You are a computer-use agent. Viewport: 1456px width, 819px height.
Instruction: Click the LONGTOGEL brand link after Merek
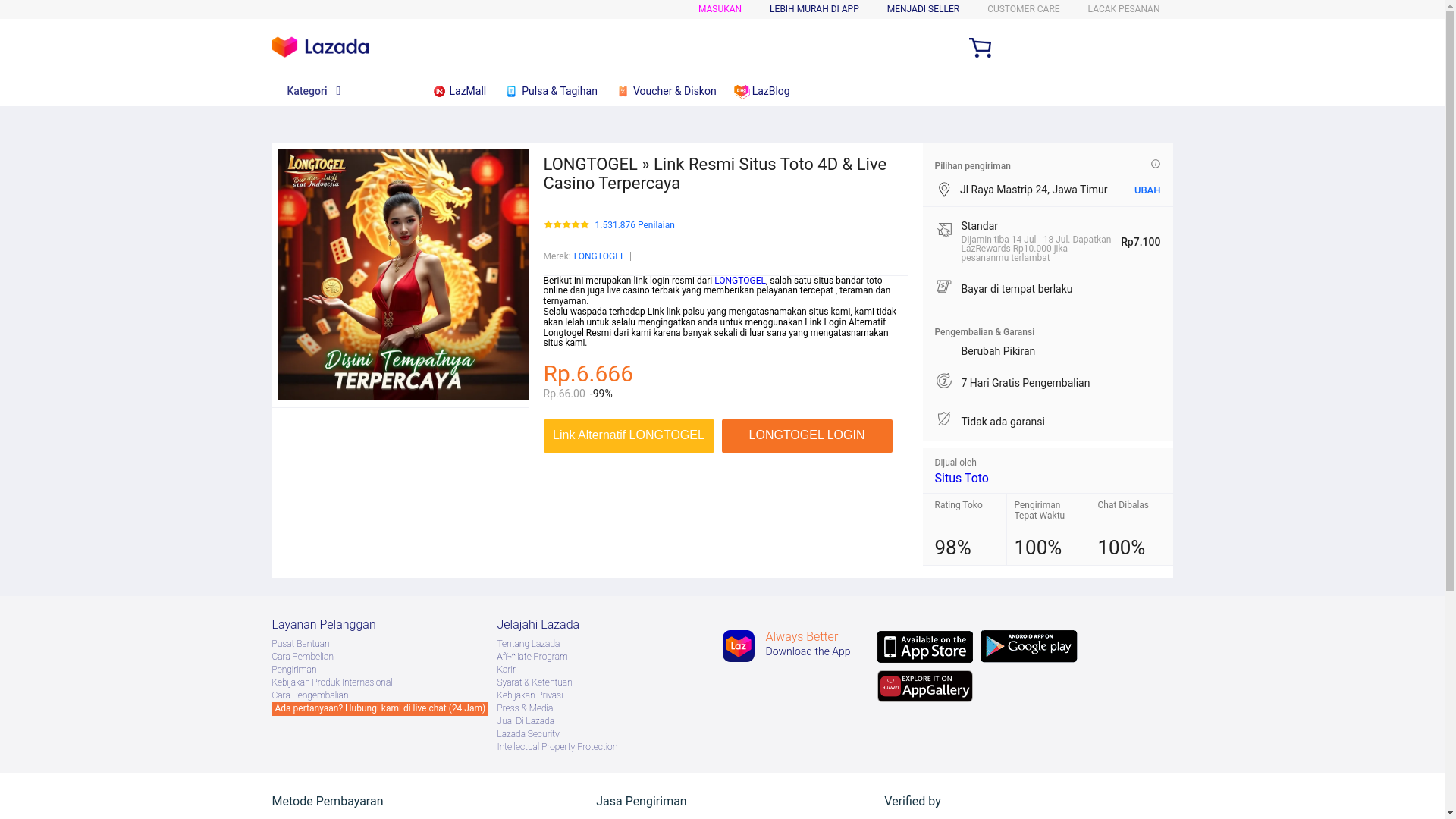tap(599, 256)
